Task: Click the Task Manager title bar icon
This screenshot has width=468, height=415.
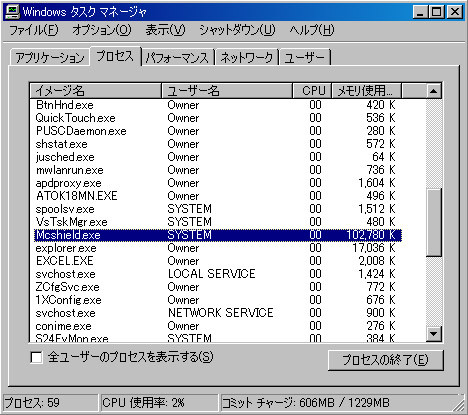Action: 13,12
